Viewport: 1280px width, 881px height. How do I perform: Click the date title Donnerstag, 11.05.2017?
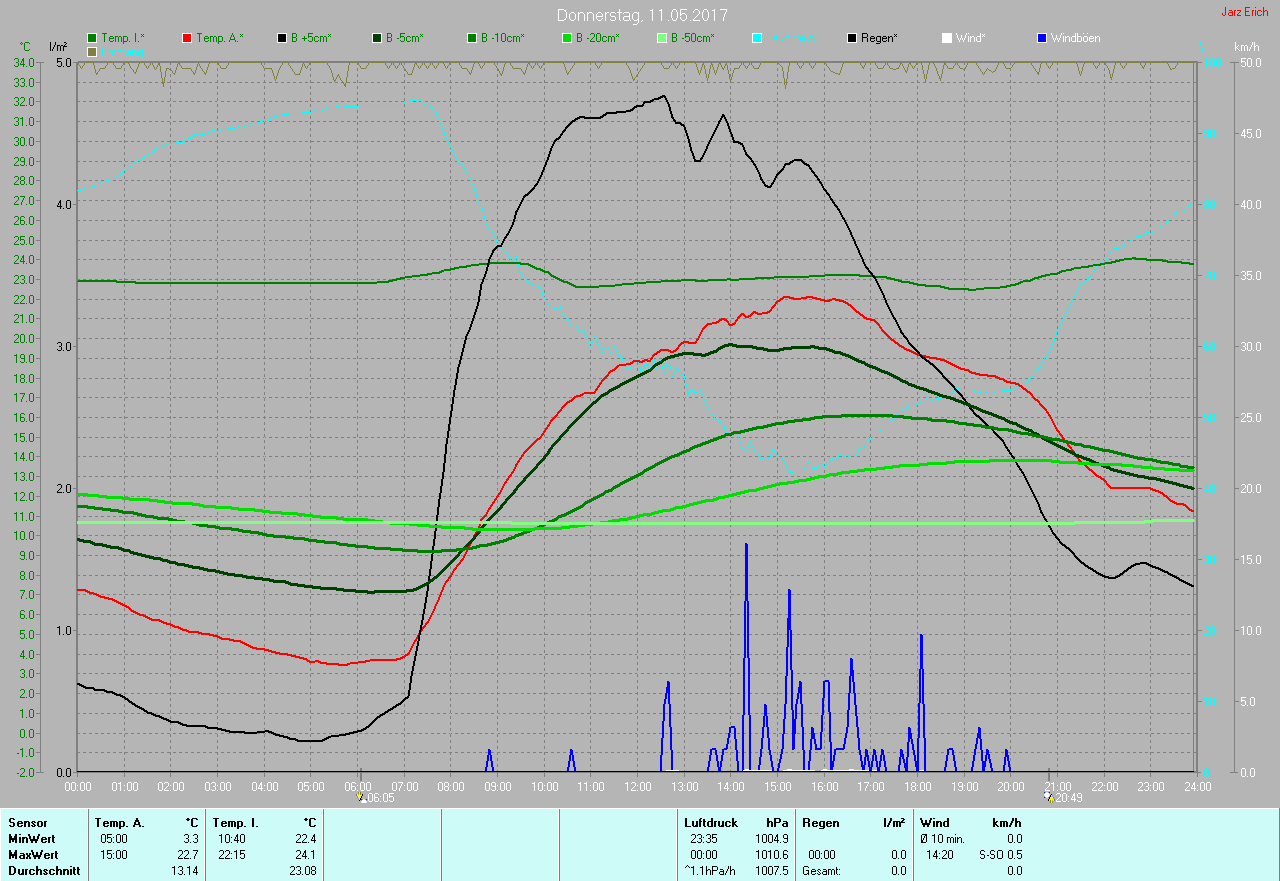point(642,15)
